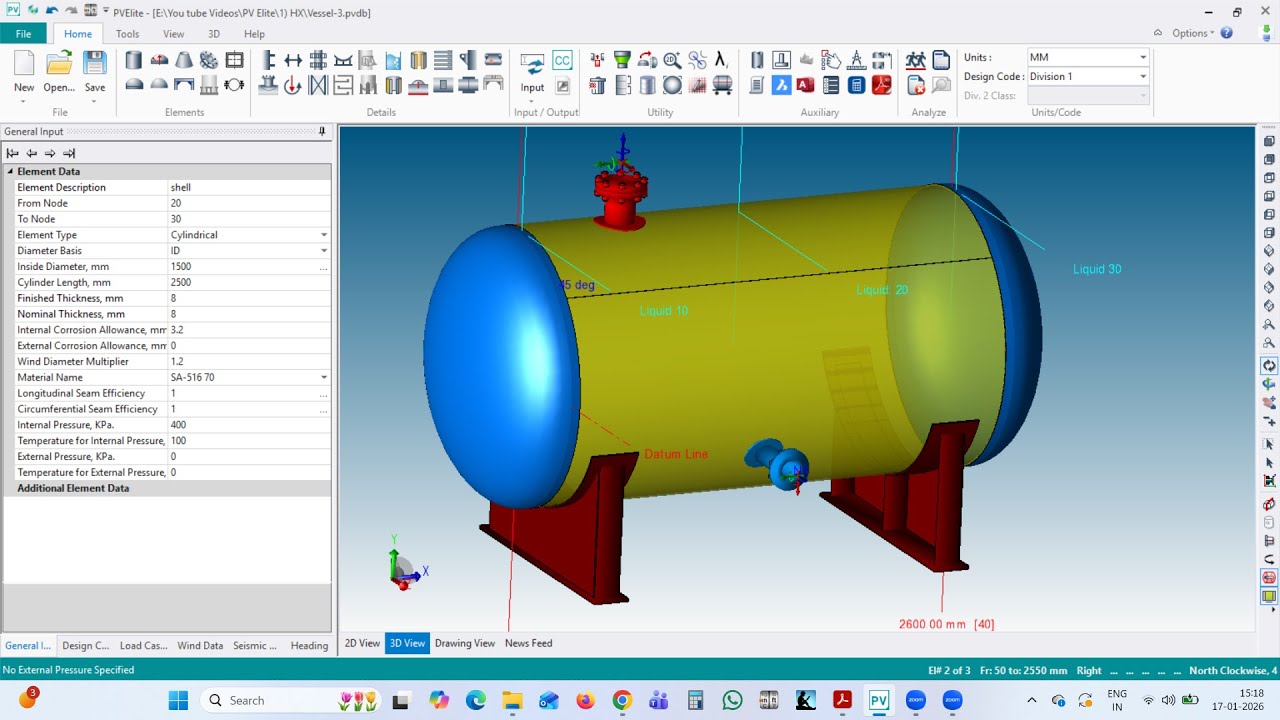Switch to the Tools ribbon tab
Screen dimensions: 1280x720
128,34
